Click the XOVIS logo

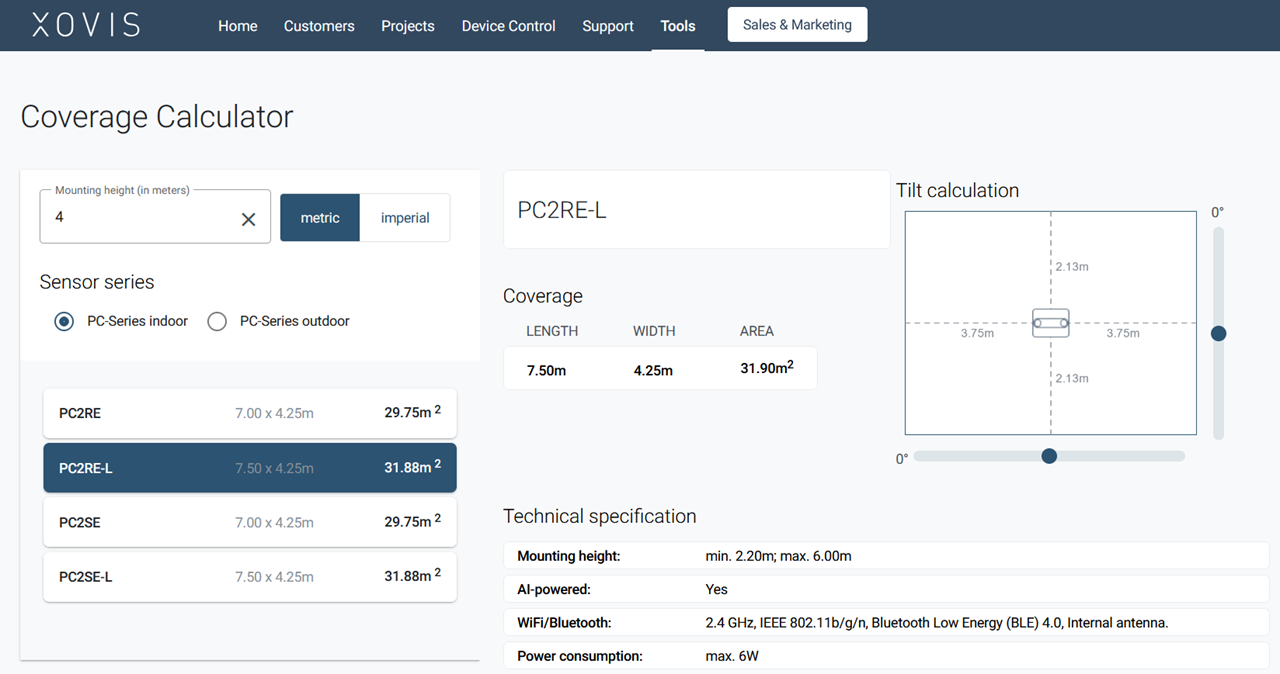coord(86,25)
